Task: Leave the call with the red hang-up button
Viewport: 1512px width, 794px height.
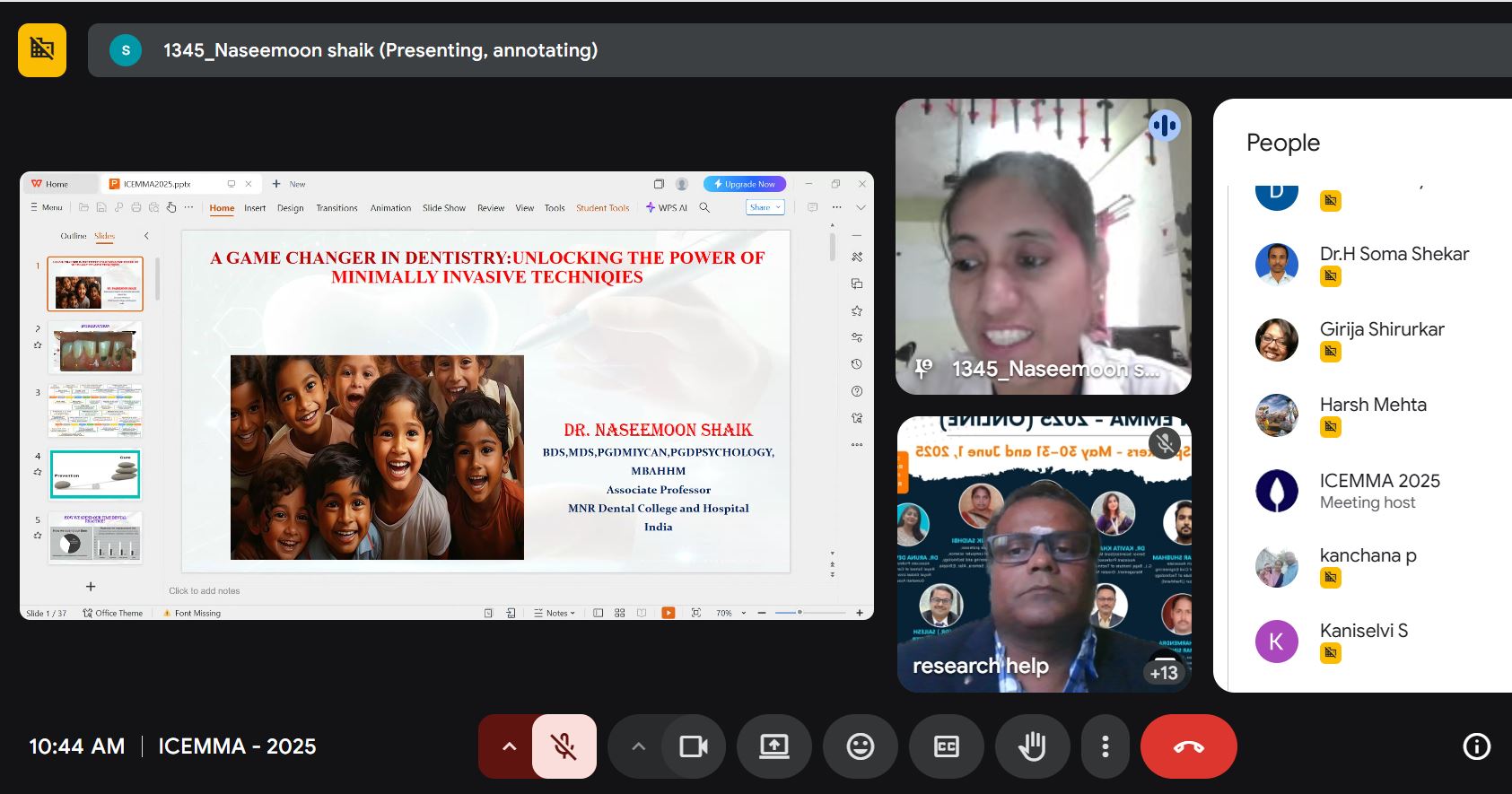Action: (x=1189, y=746)
